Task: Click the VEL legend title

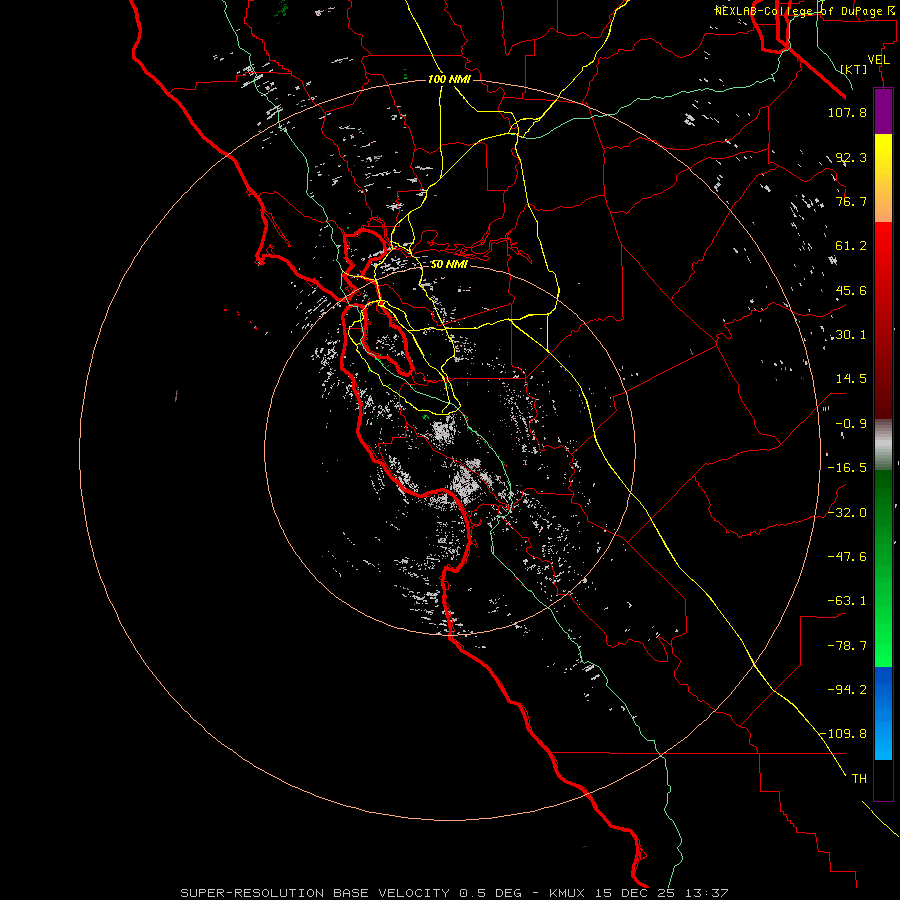Action: click(x=878, y=60)
